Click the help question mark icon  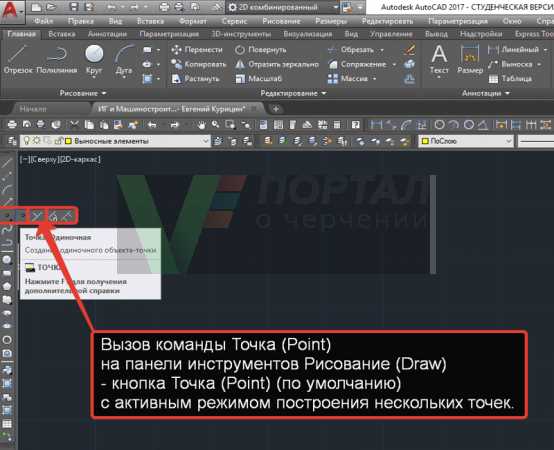coord(355,125)
